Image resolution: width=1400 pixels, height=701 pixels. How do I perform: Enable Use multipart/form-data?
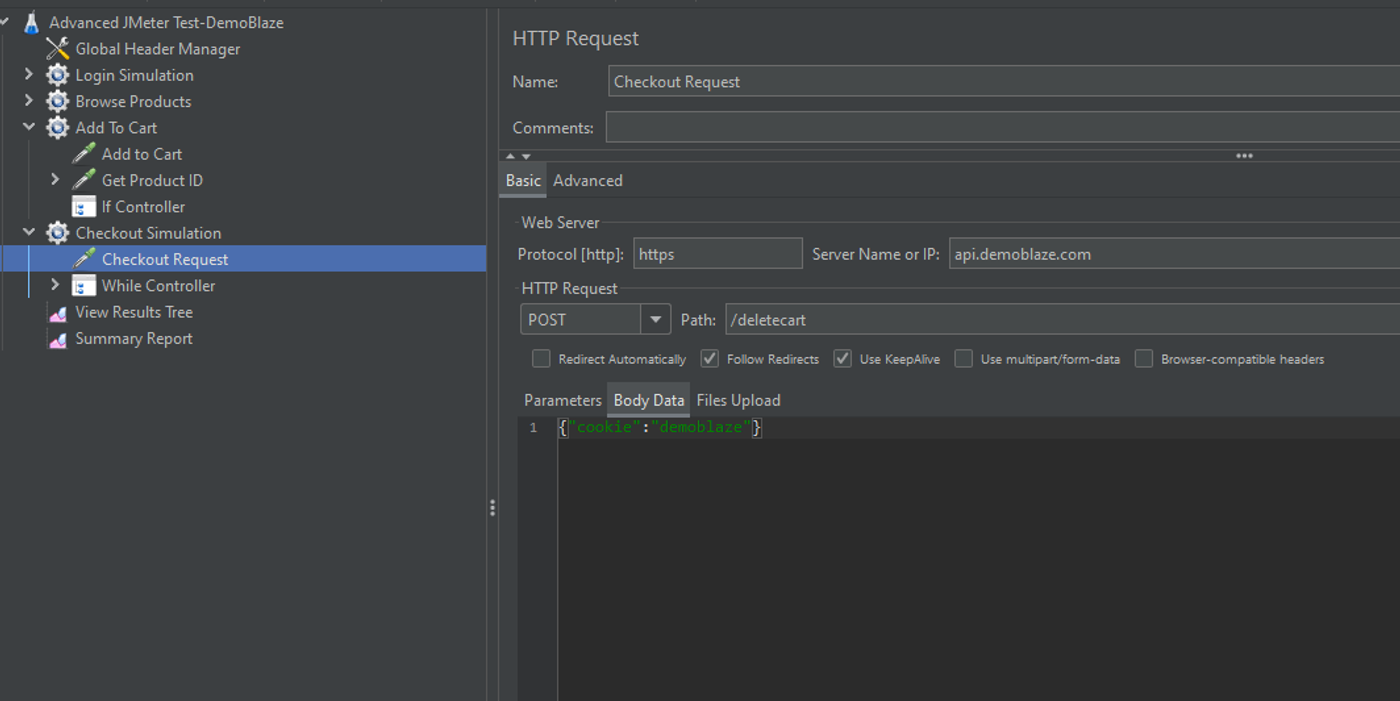click(x=963, y=358)
